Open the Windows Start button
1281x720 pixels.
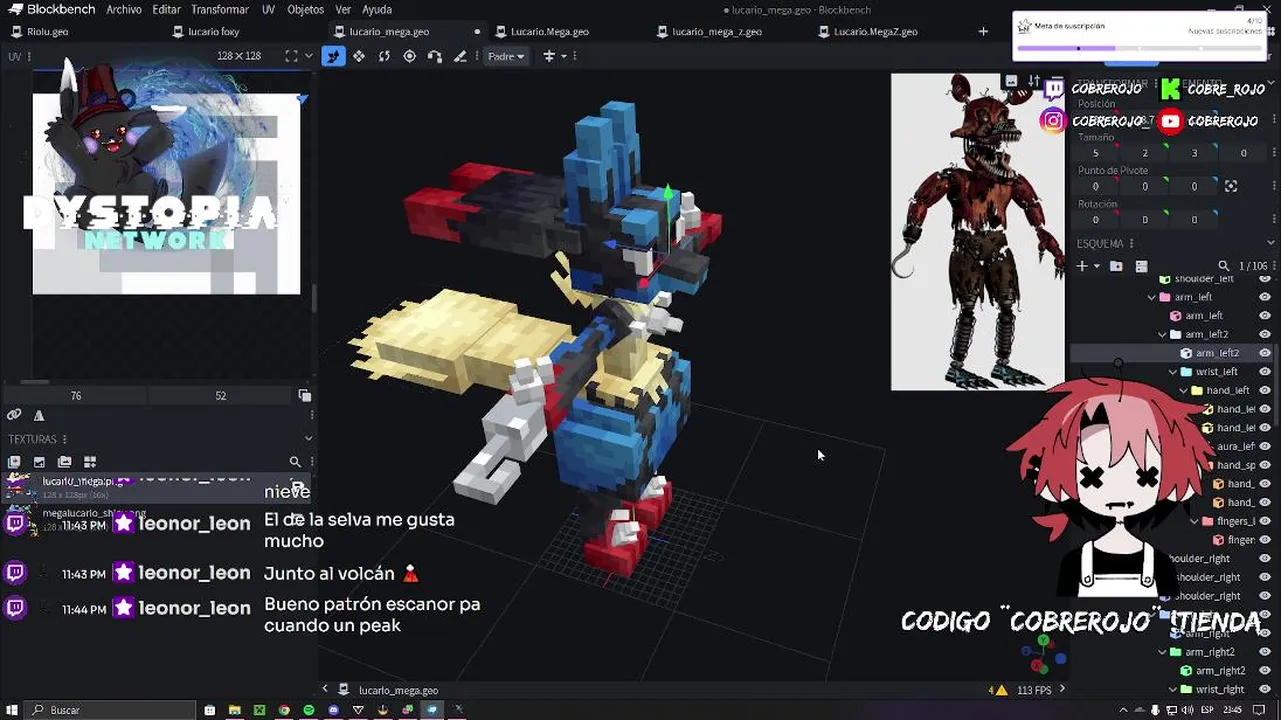click(12, 710)
